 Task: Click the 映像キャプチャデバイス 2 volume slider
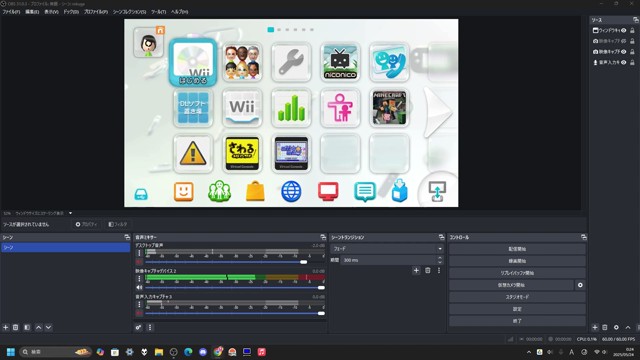tap(235, 288)
